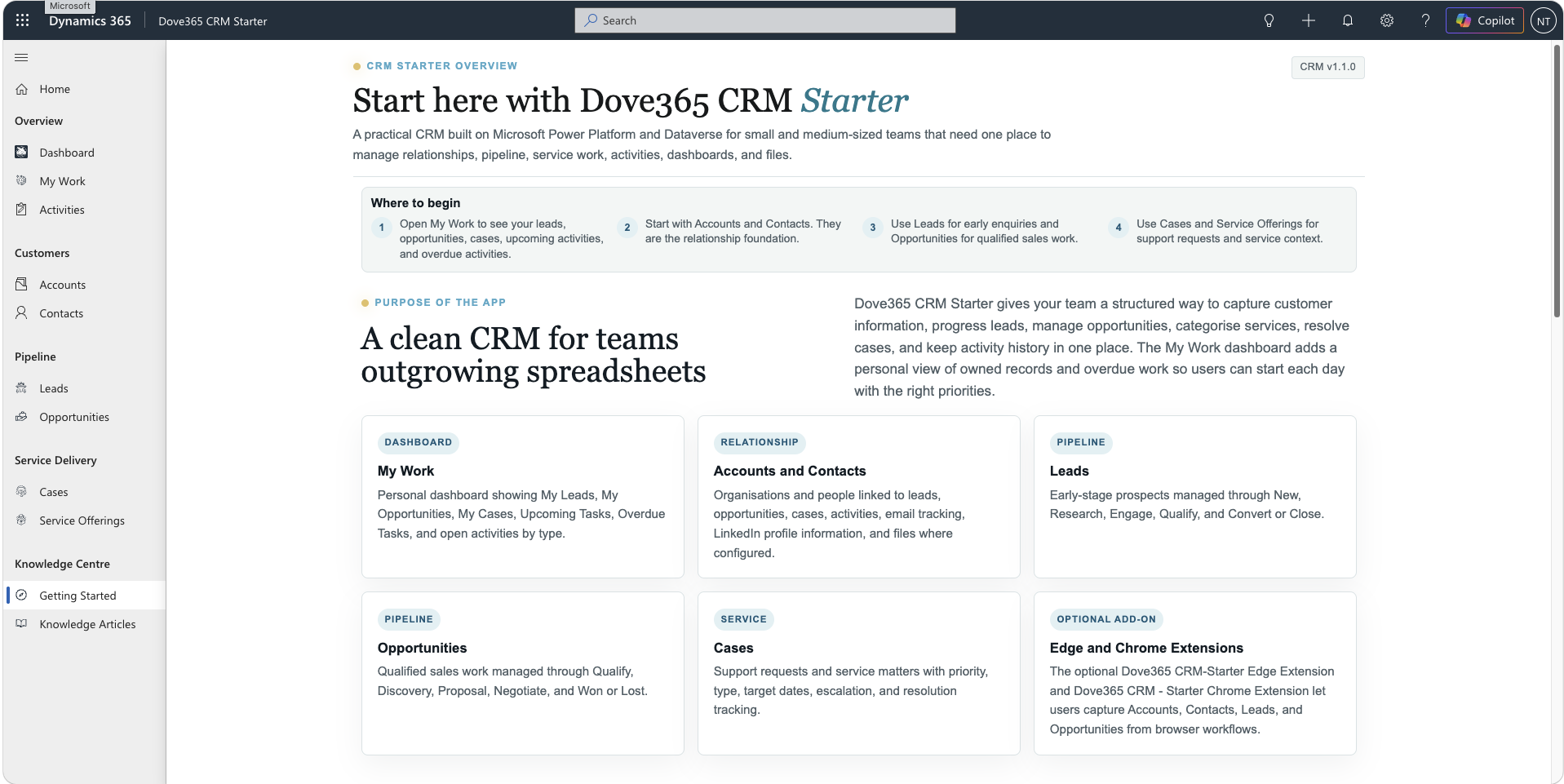Click the "Where to begin" heading
This screenshot has height=784, width=1564.
pyautogui.click(x=415, y=202)
